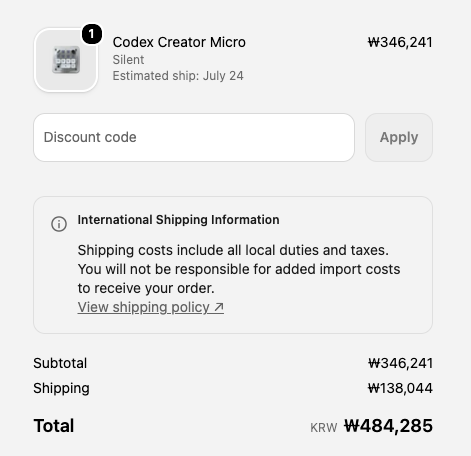Open the View shipping policy link

[x=151, y=307]
